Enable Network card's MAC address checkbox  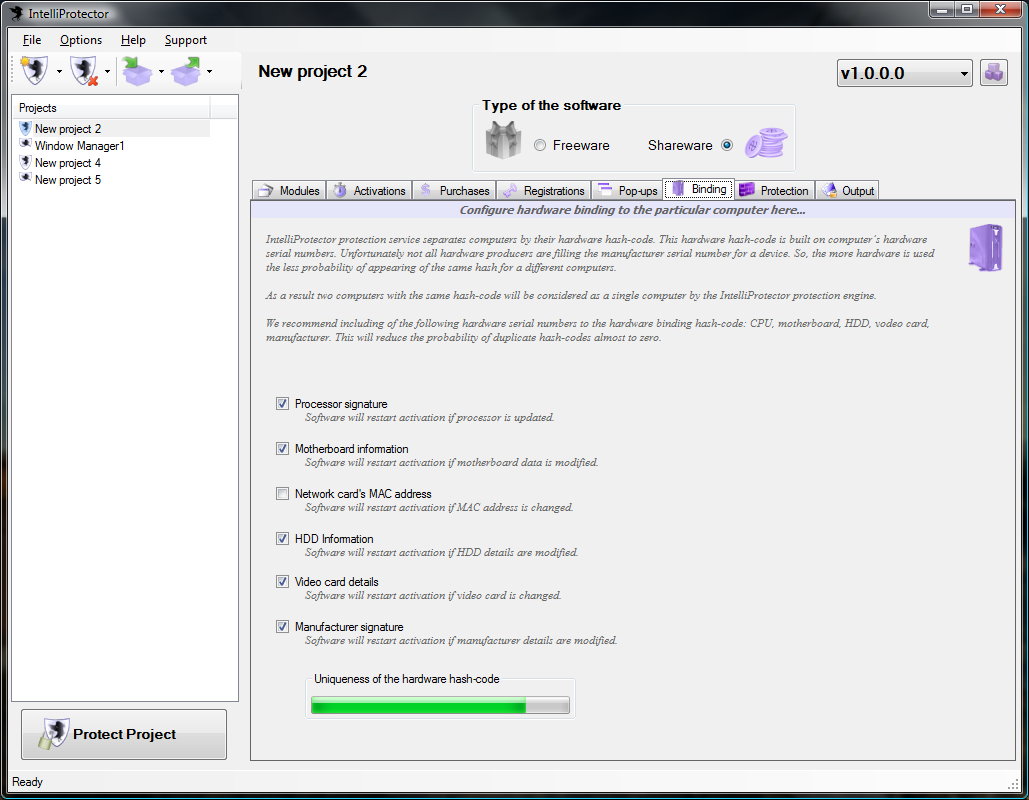click(x=282, y=494)
